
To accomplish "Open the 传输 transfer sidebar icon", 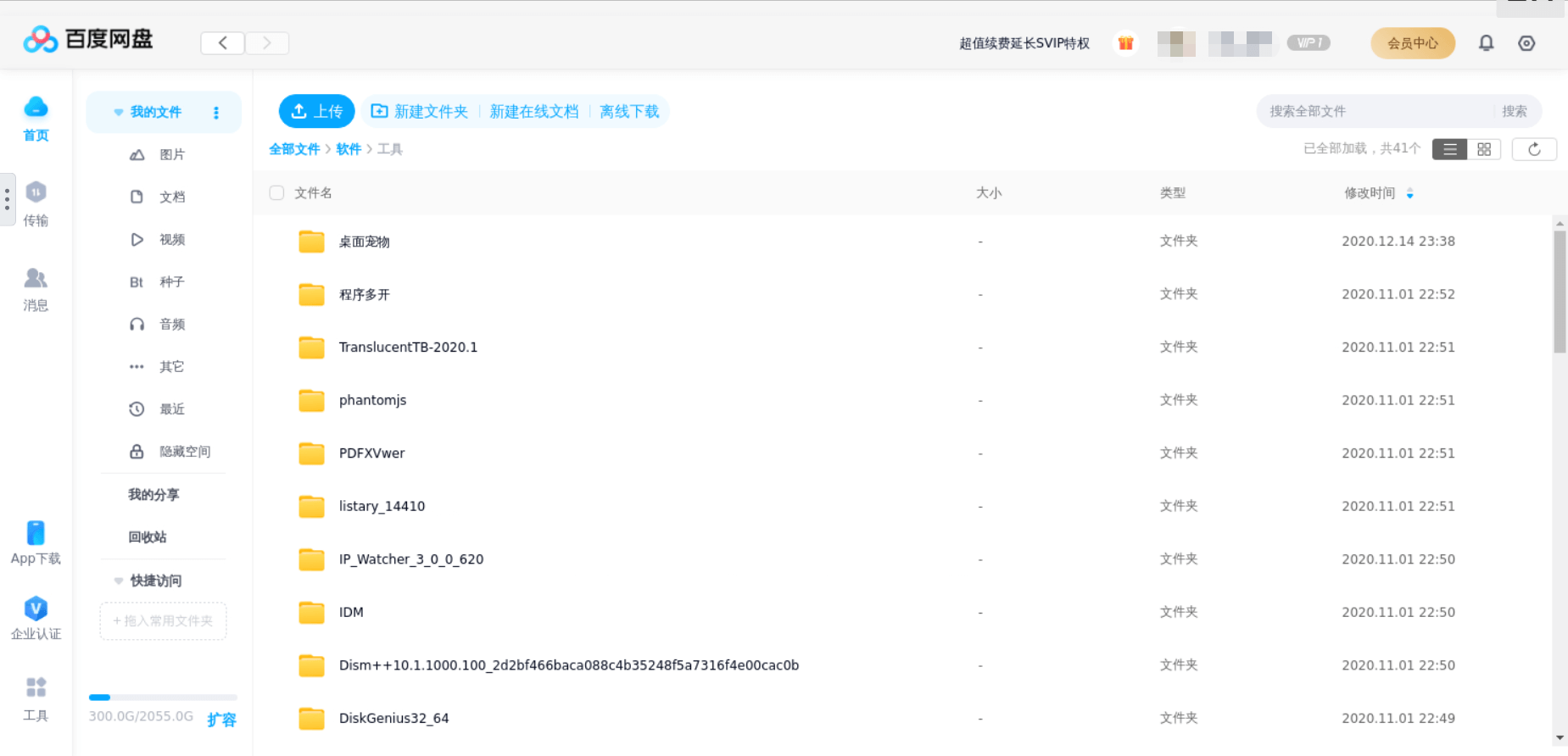I will (x=36, y=204).
